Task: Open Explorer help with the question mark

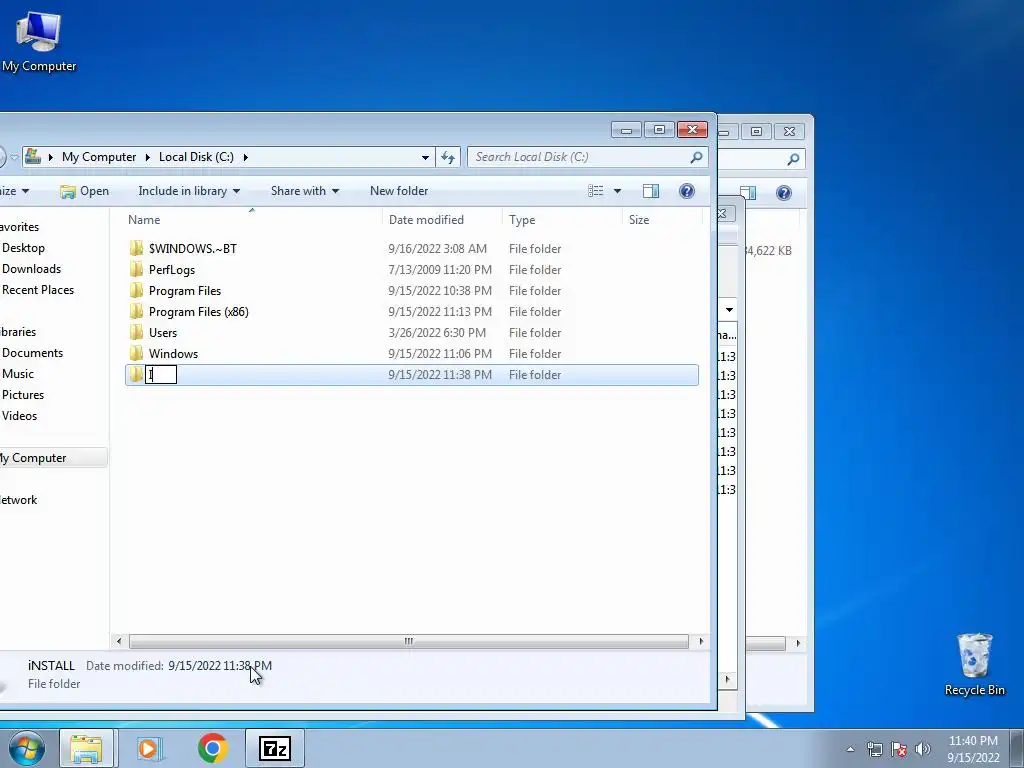Action: pos(686,191)
